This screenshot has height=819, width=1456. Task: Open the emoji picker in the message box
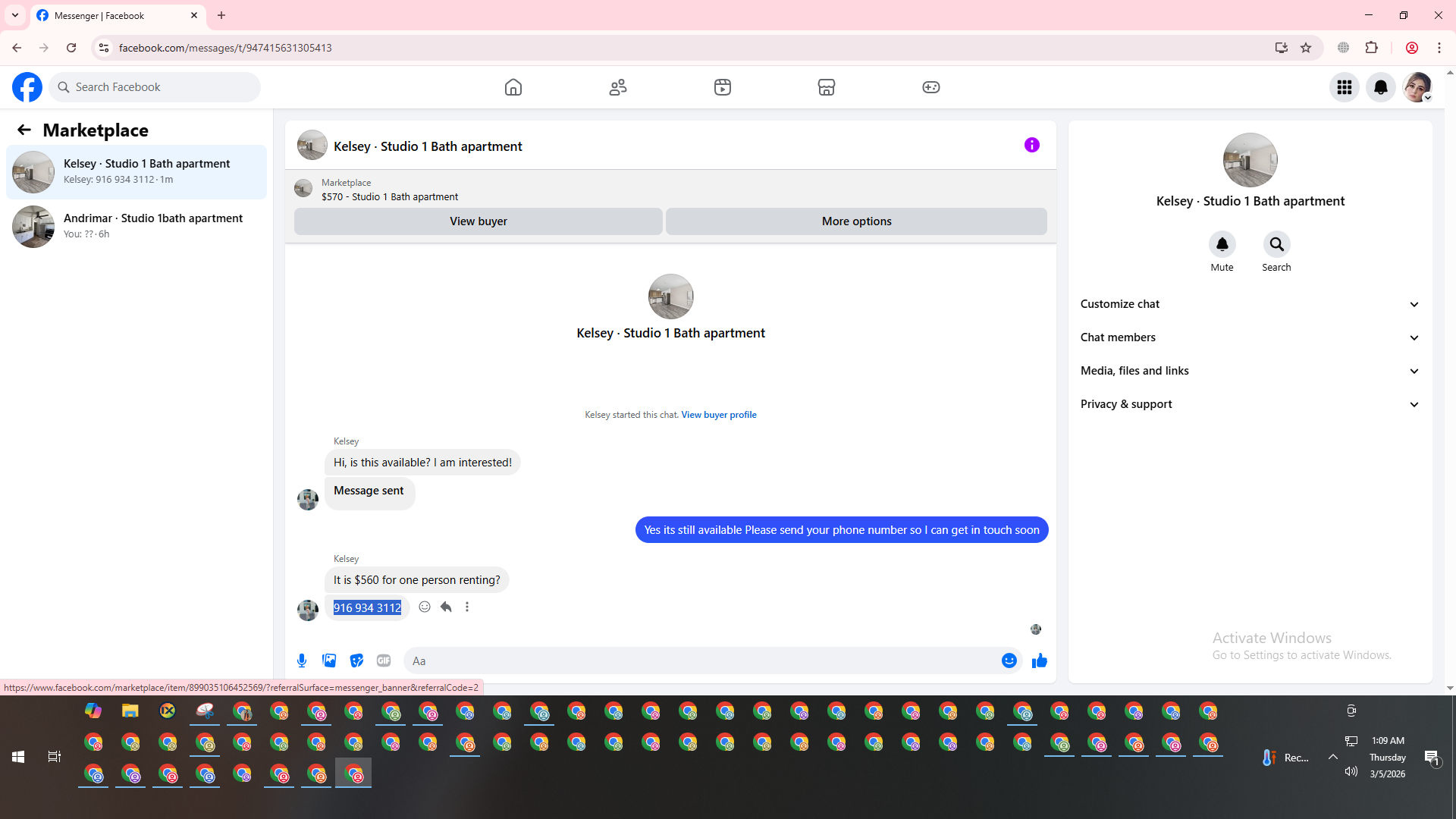(1009, 661)
